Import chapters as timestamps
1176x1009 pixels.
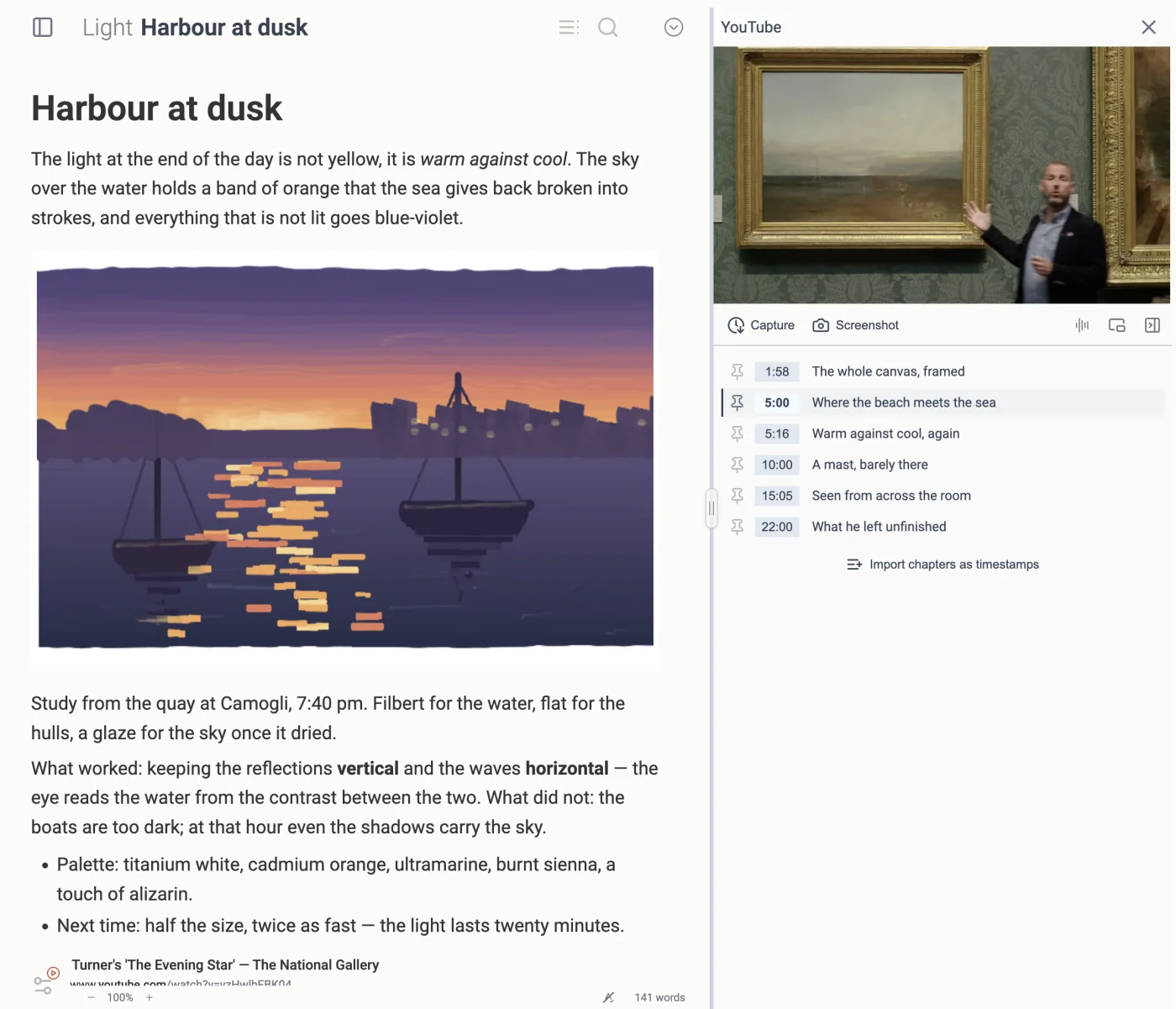pos(942,565)
